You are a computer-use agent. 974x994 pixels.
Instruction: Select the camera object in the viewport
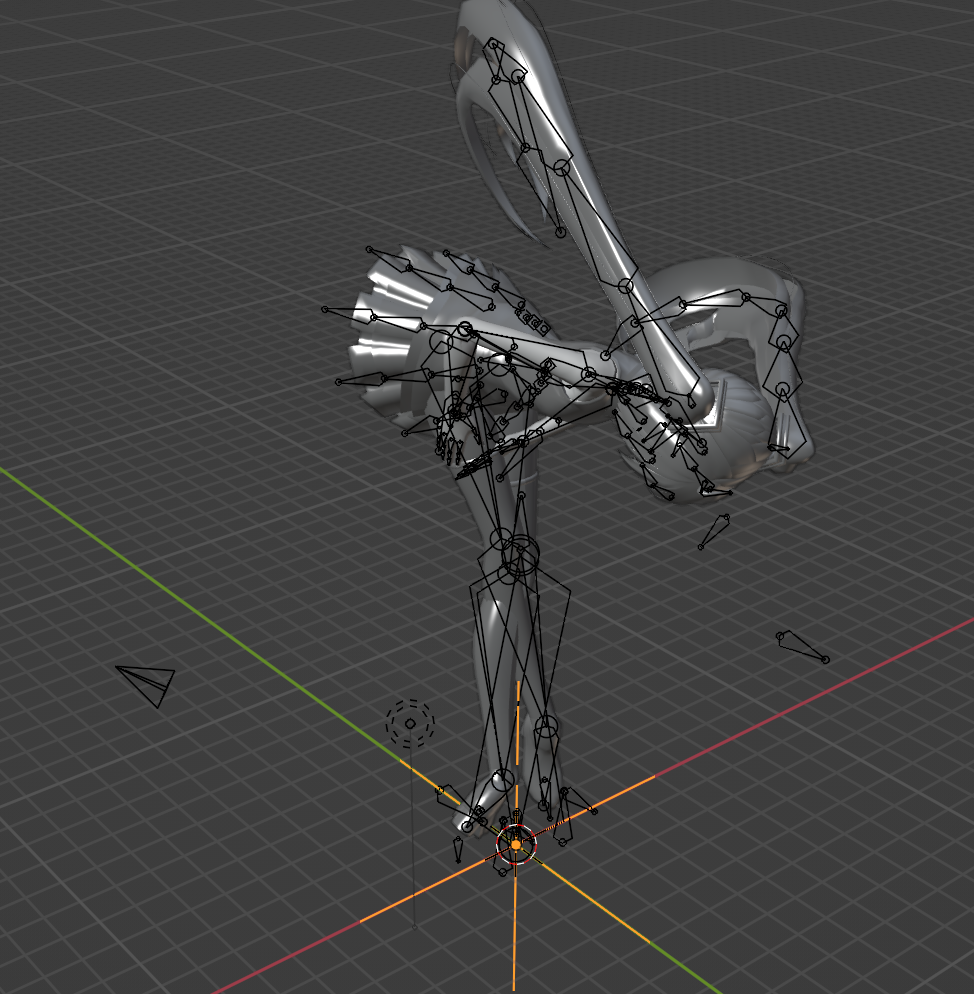coord(146,685)
